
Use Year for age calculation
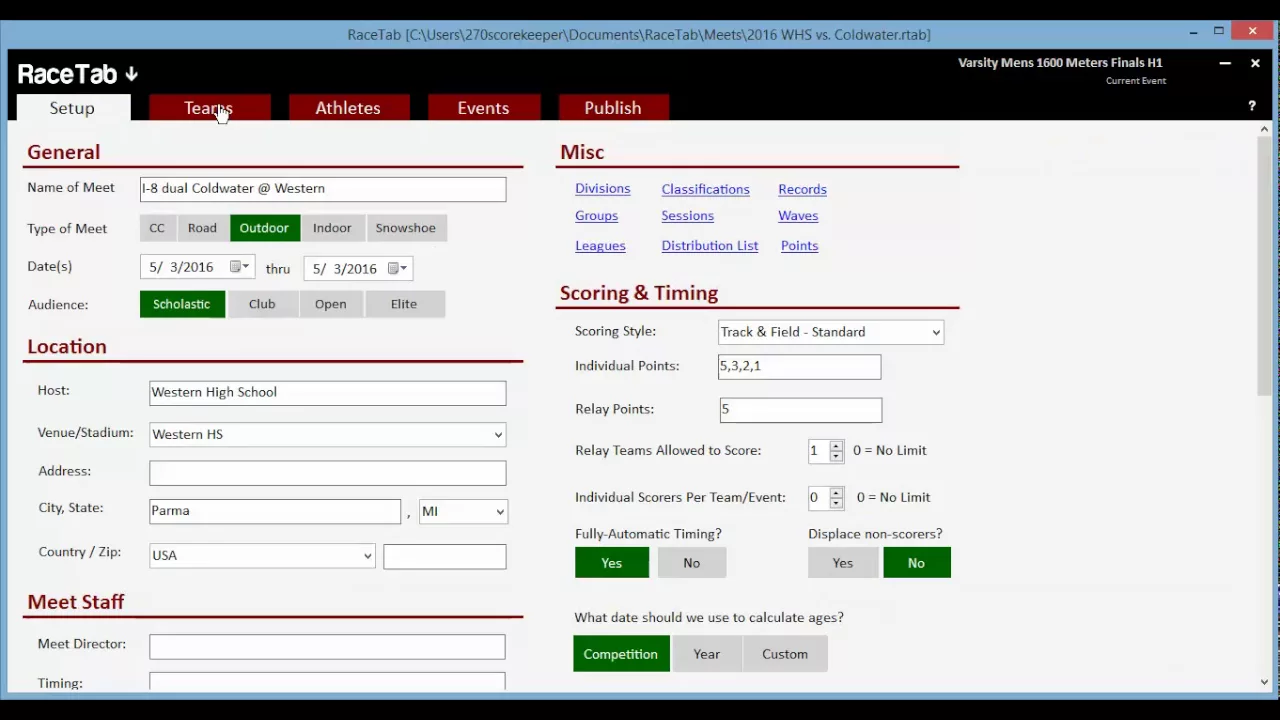coord(707,654)
